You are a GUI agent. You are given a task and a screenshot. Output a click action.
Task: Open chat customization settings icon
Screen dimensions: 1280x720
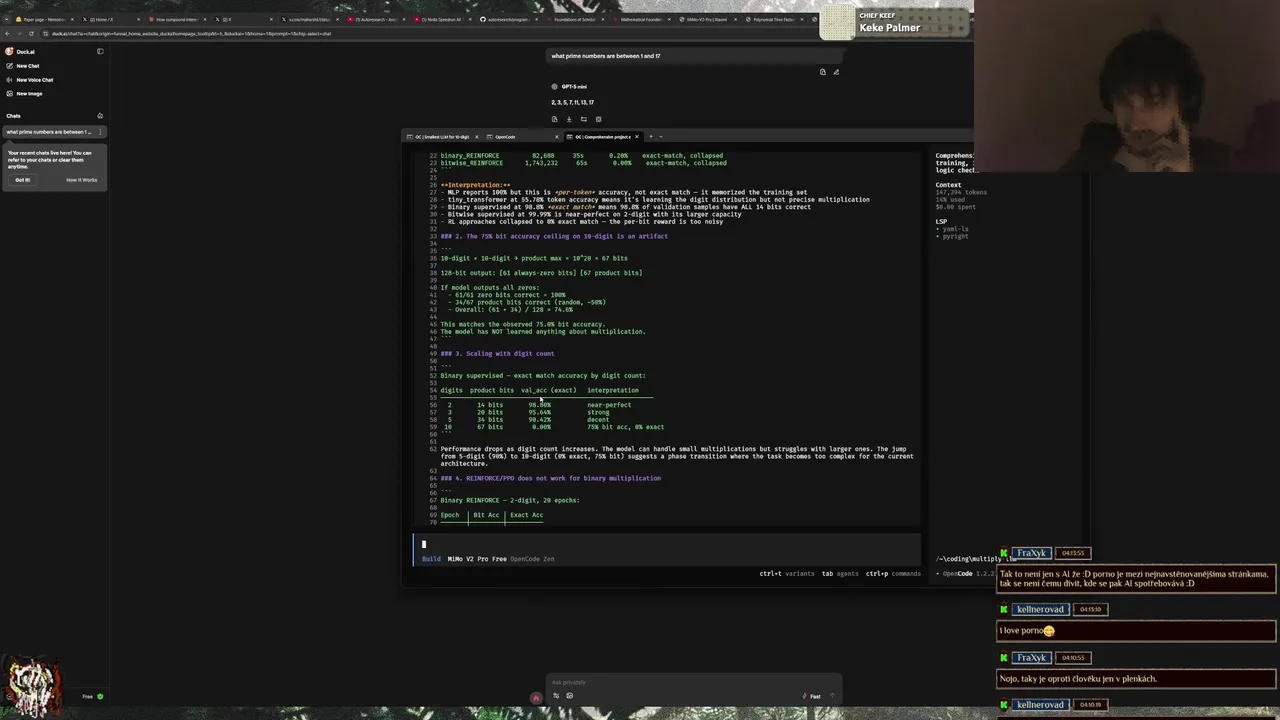click(556, 696)
